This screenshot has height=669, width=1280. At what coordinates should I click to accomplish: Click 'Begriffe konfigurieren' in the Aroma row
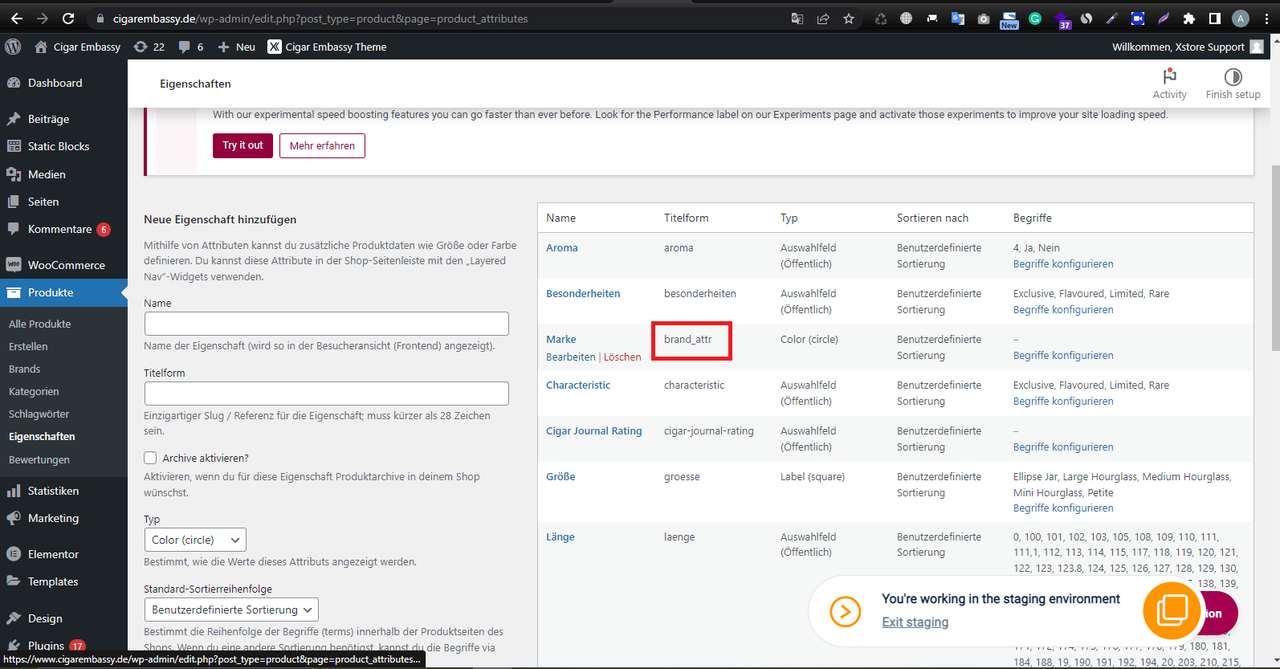1063,264
